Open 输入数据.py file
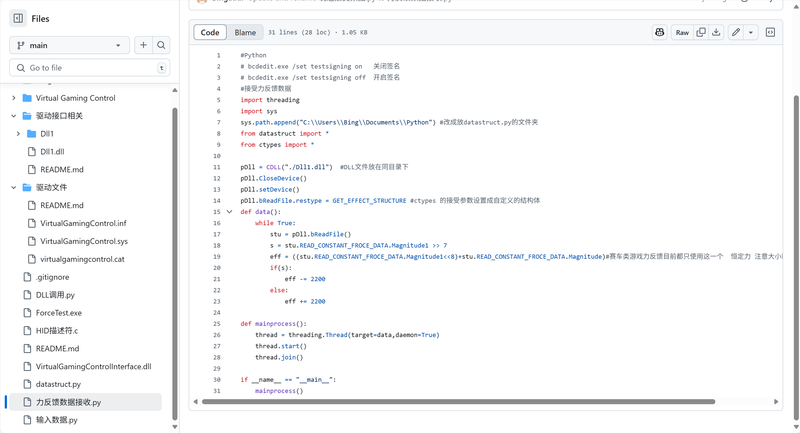The height and width of the screenshot is (433, 800). 57,420
